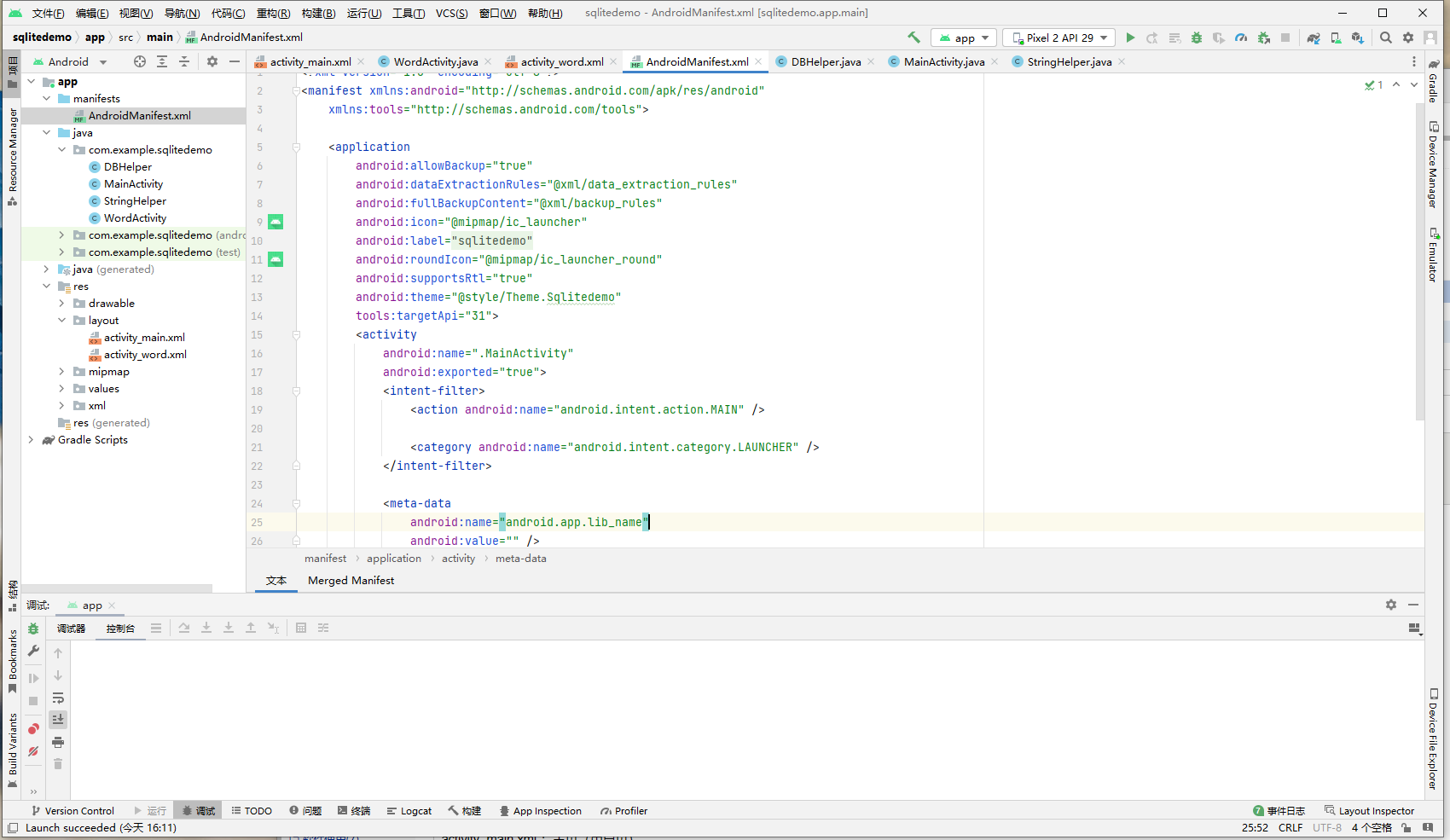Click wrench settings icon in debug panel

pos(33,651)
